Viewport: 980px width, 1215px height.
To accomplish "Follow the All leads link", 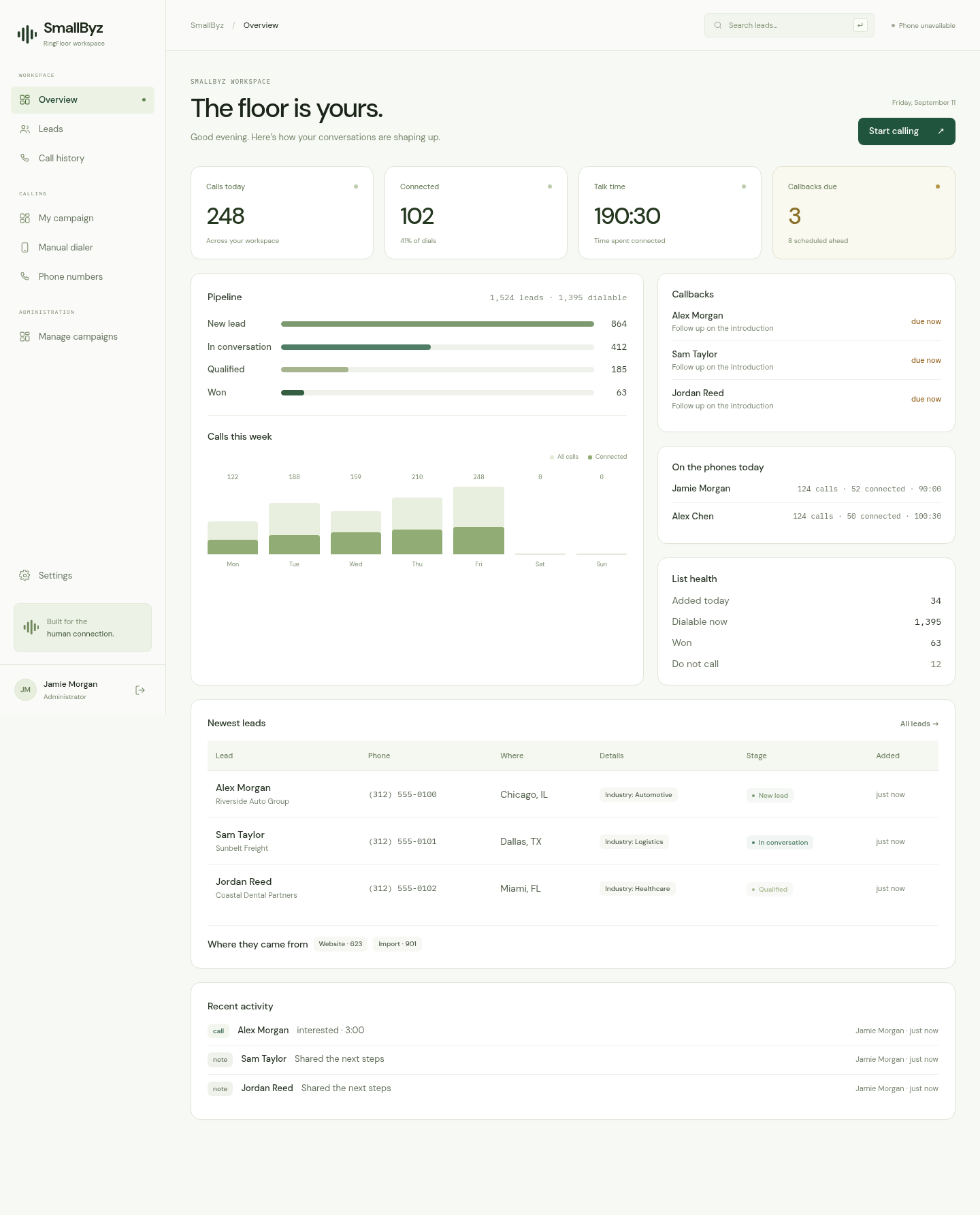I will tap(919, 724).
